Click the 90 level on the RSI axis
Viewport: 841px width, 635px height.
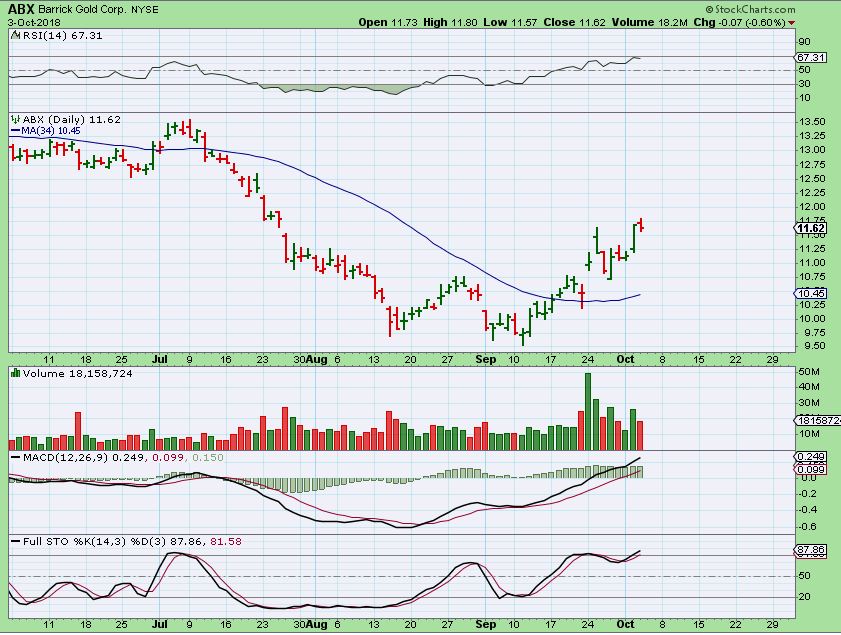pos(805,42)
